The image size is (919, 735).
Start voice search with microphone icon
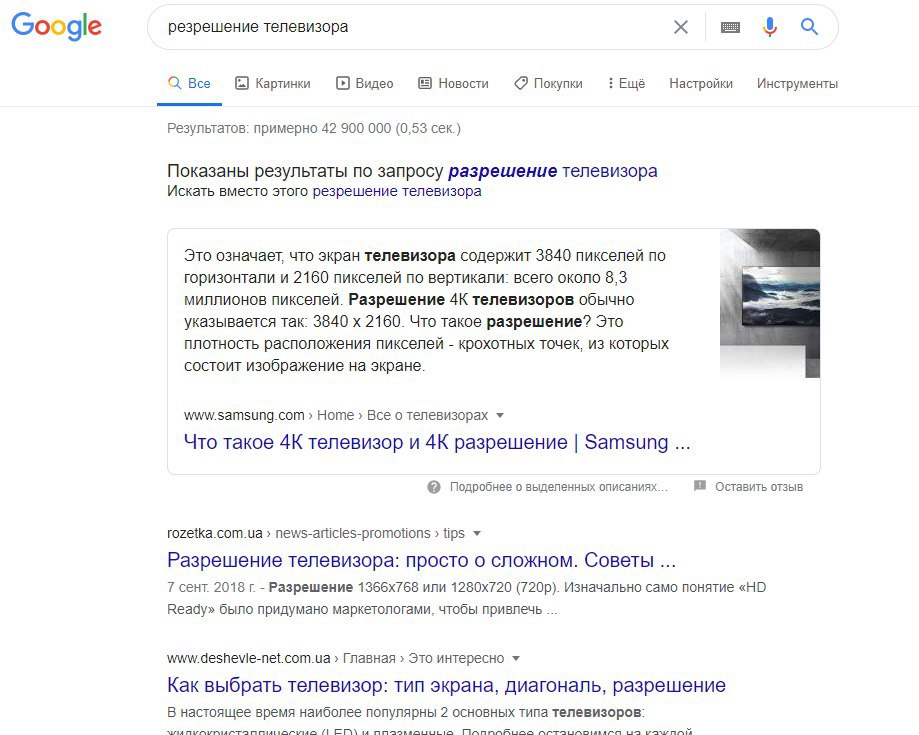(x=770, y=27)
